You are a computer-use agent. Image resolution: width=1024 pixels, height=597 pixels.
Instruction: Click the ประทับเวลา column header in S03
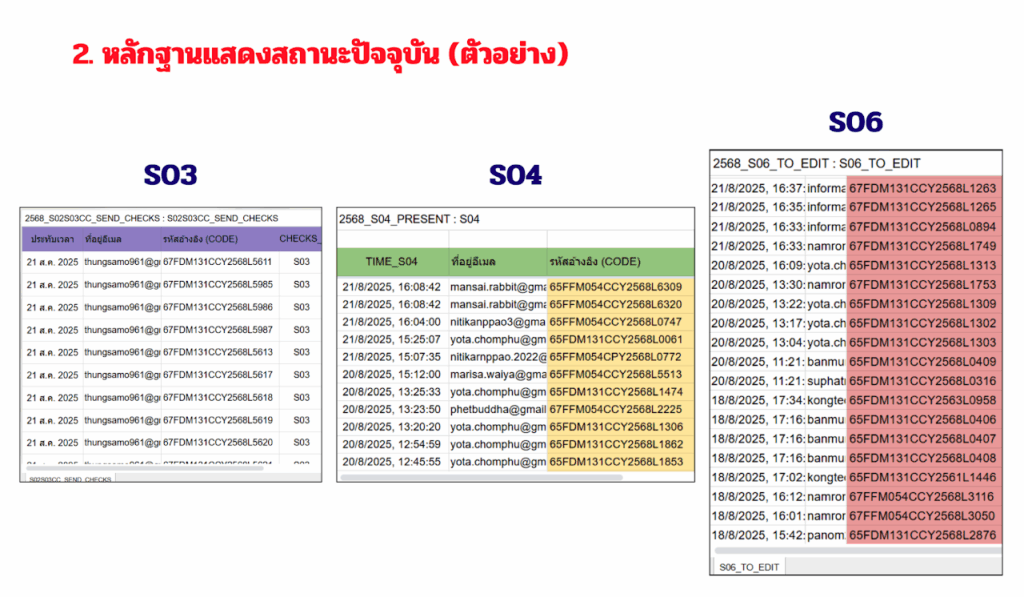pyautogui.click(x=54, y=240)
